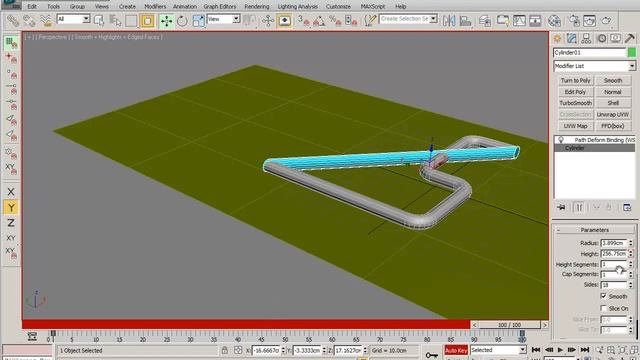
Task: Expand the reference coordinate system View dropdown
Action: (x=236, y=19)
